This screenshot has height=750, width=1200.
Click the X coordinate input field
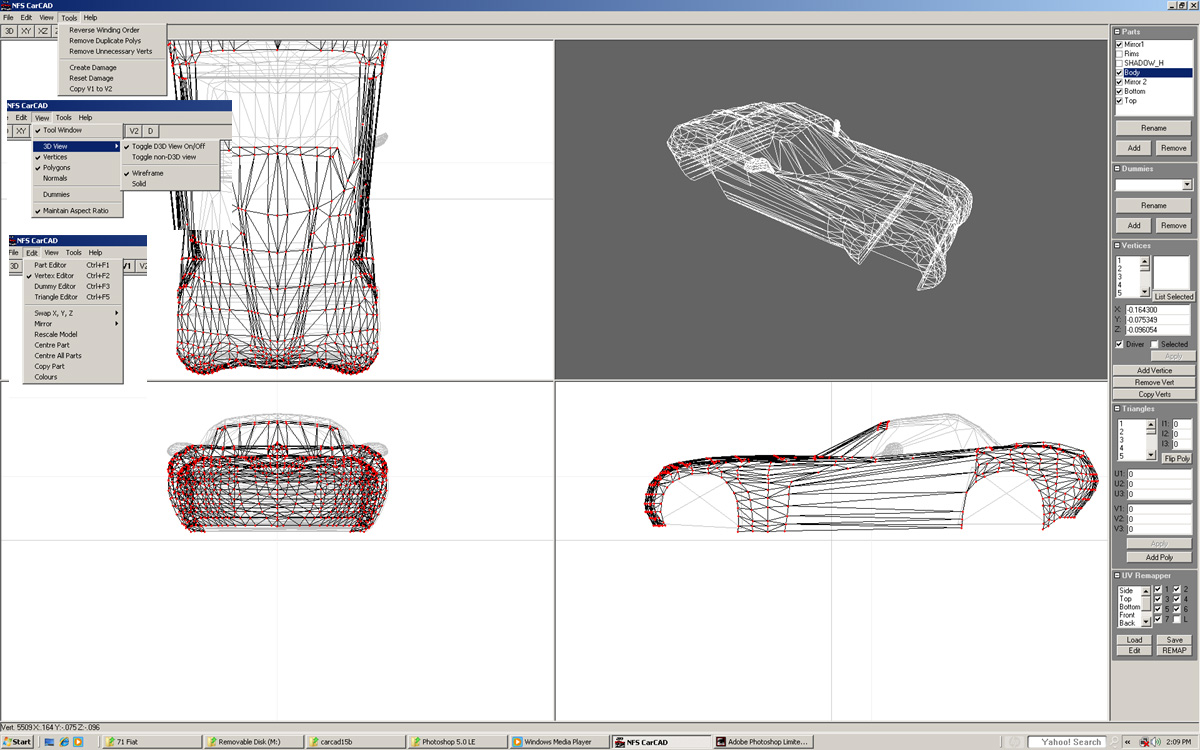click(1158, 310)
